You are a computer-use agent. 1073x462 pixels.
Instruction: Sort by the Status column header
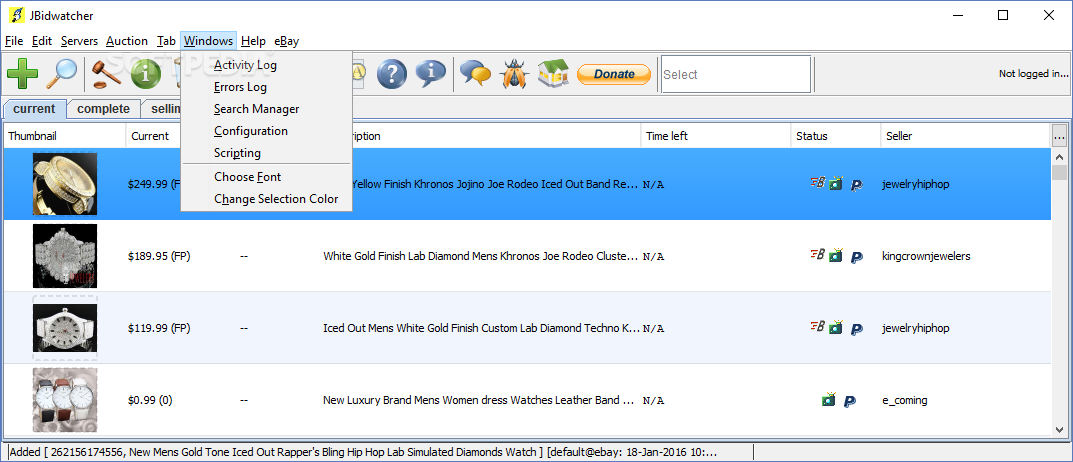point(836,136)
